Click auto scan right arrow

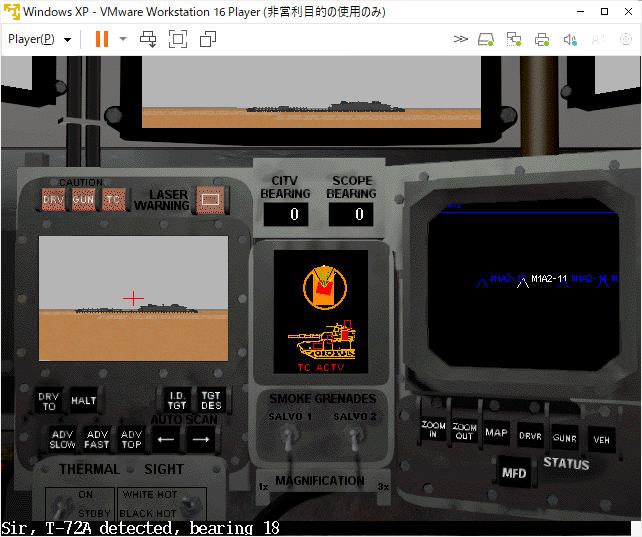pyautogui.click(x=201, y=440)
